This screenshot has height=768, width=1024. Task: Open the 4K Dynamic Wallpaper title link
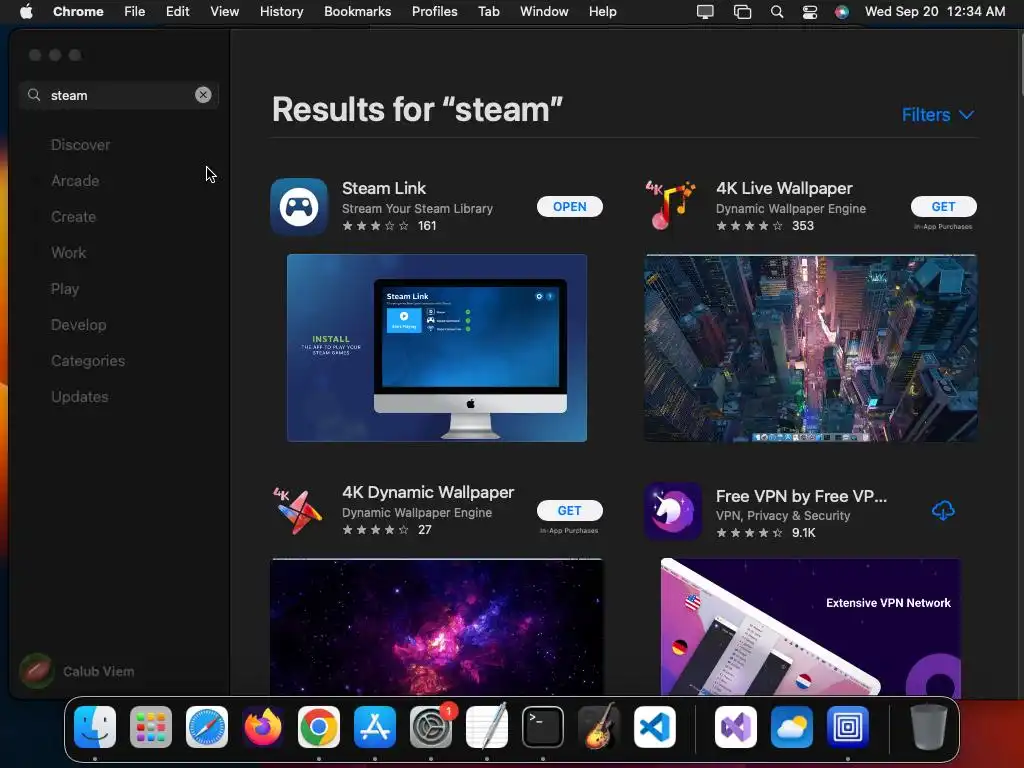coord(428,492)
